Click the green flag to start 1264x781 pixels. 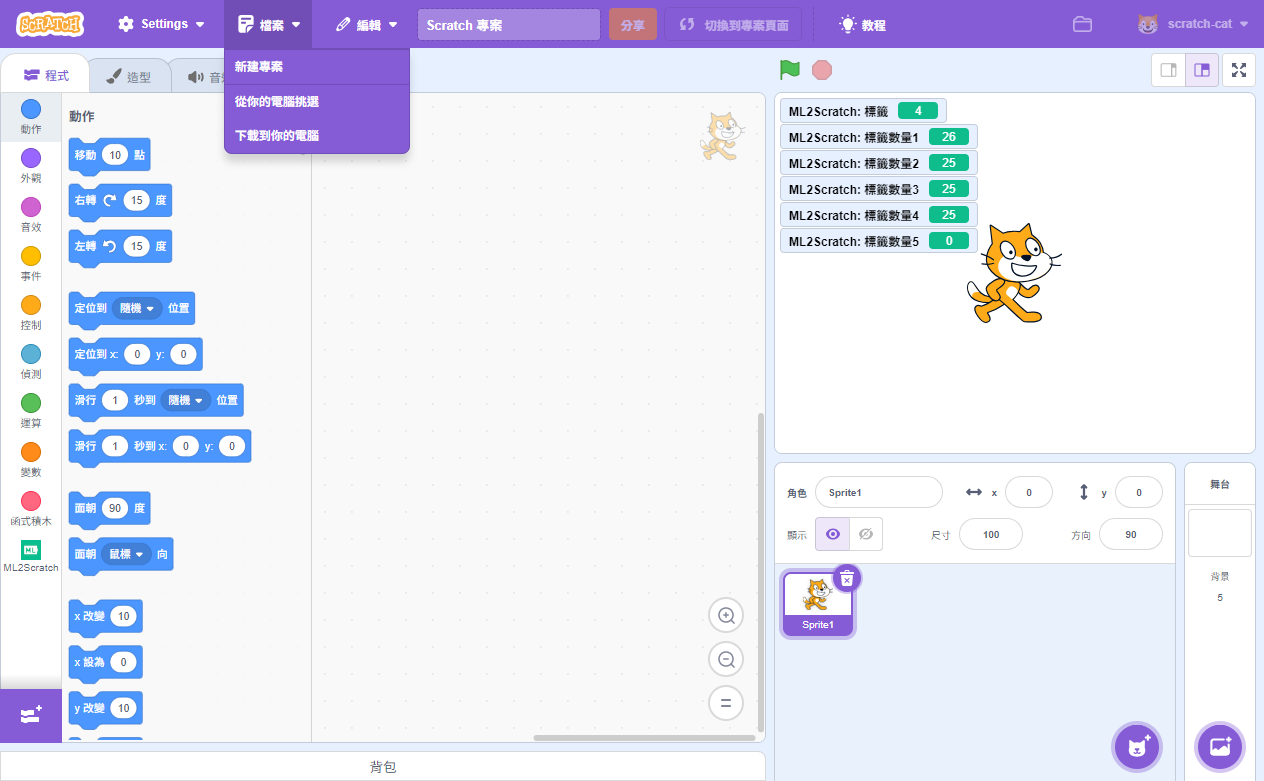(790, 70)
